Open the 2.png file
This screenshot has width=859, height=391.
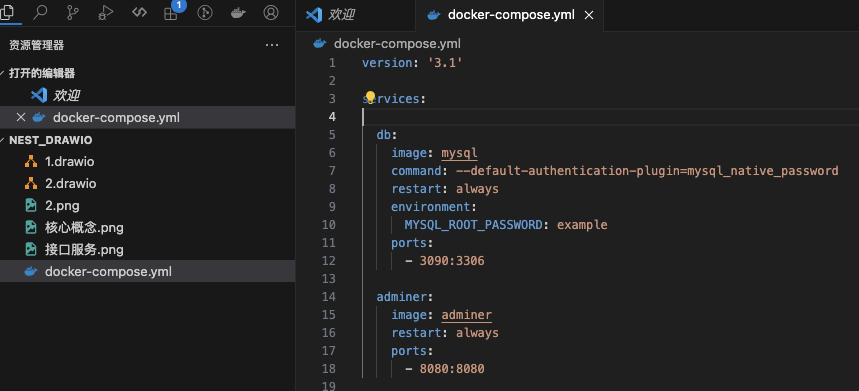click(x=147, y=205)
